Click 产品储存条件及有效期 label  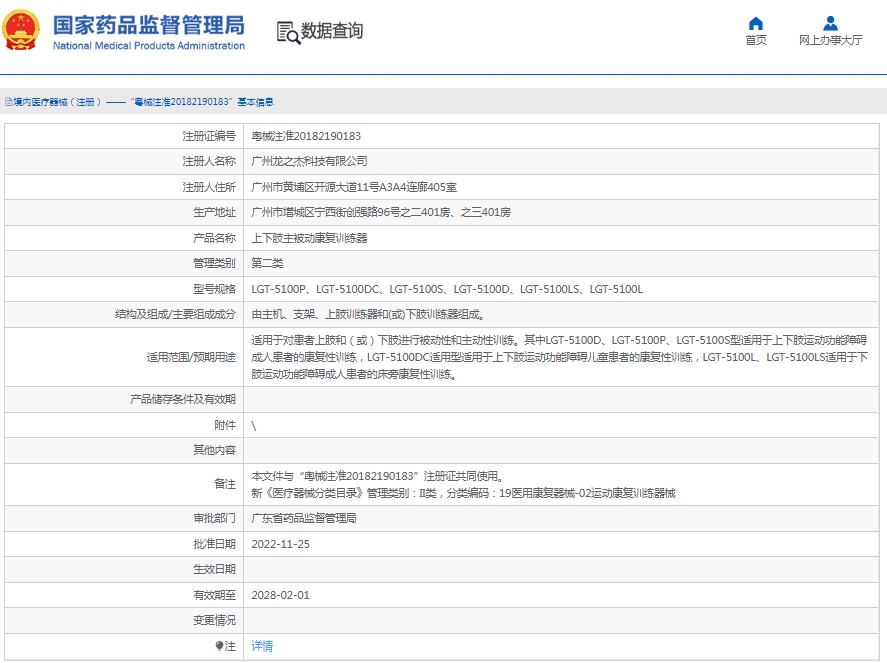click(x=183, y=399)
